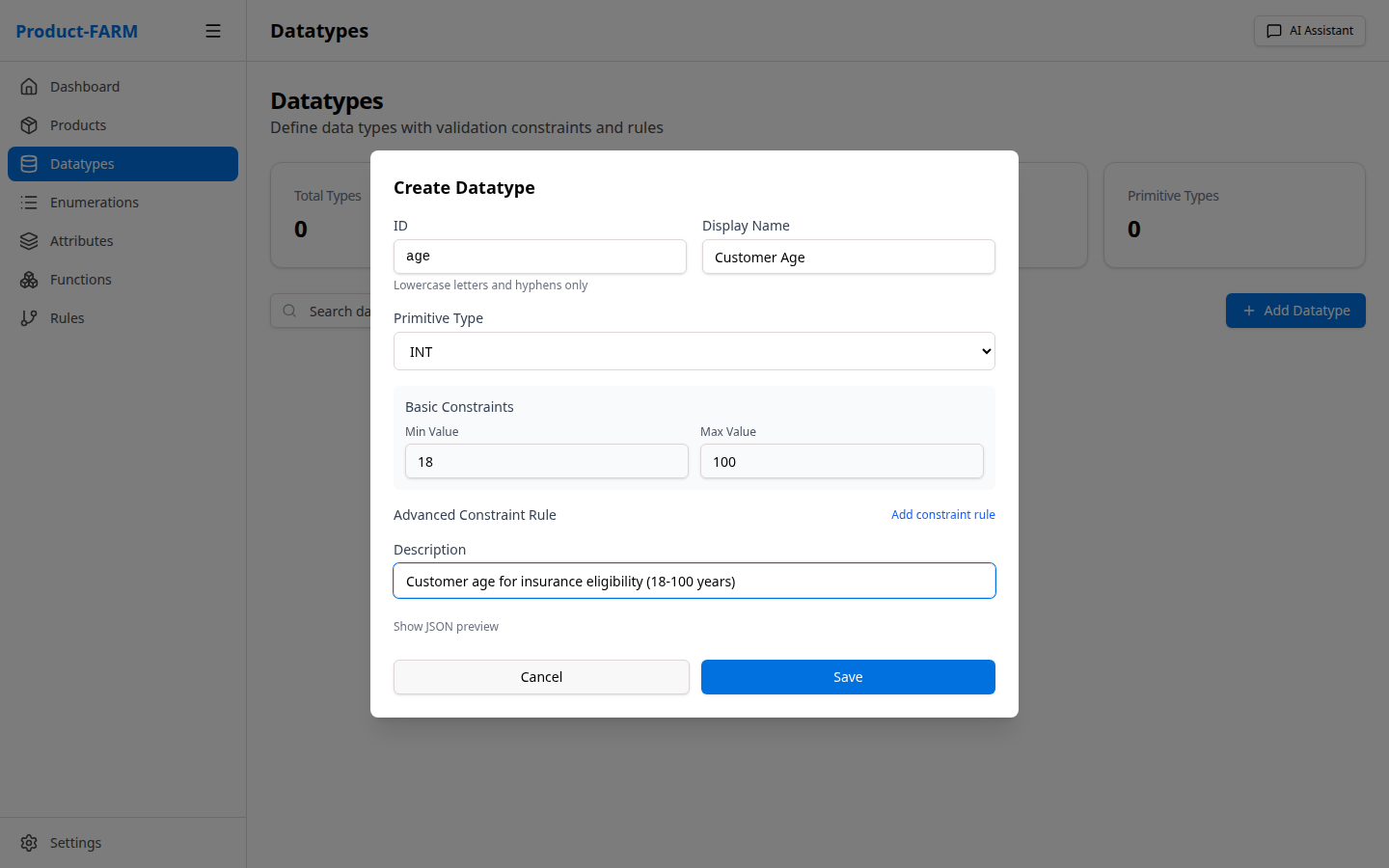Click the Enumerations list icon
The width and height of the screenshot is (1389, 868).
pos(29,203)
